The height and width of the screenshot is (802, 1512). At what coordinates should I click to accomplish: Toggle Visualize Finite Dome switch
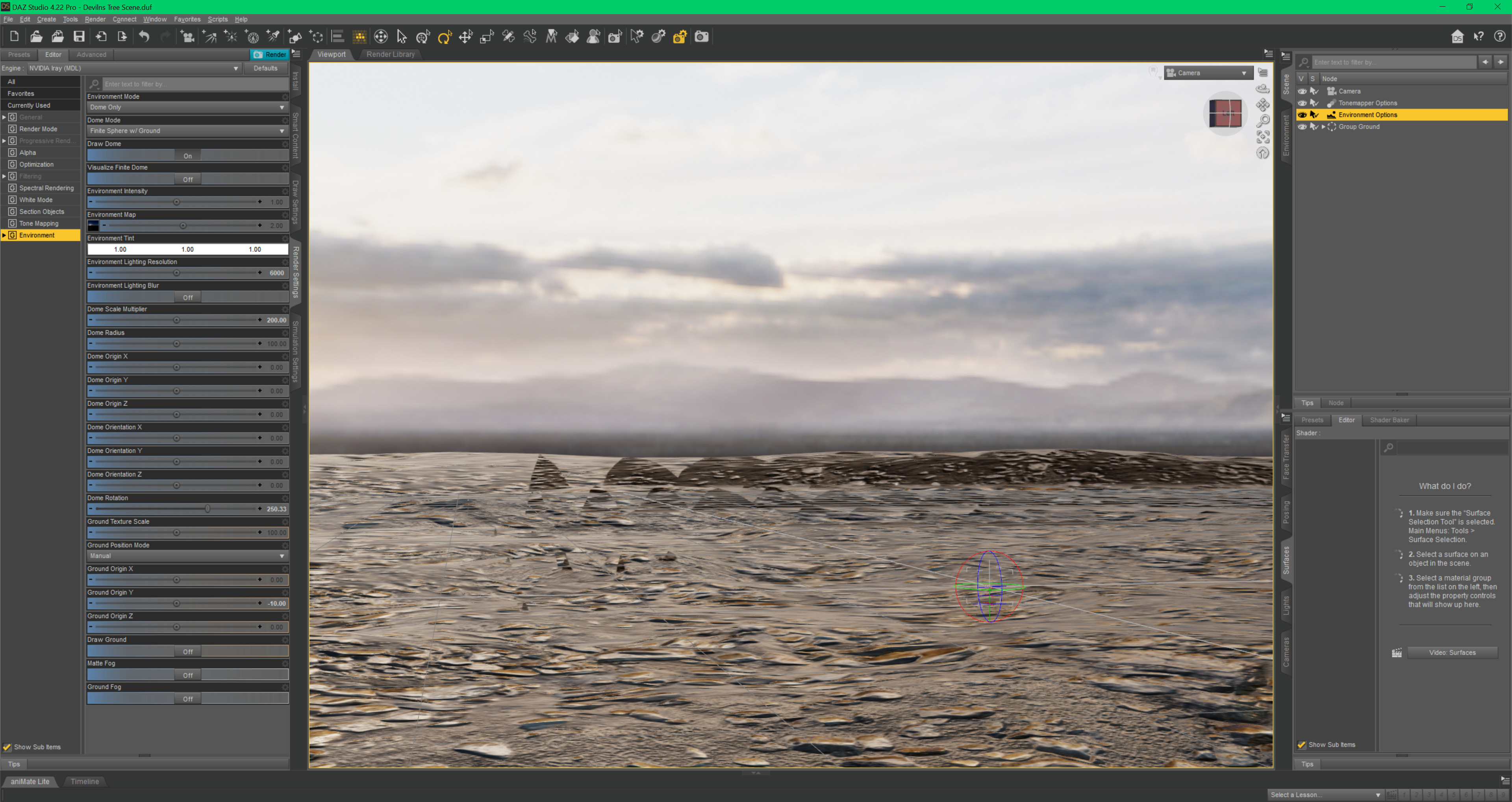point(187,179)
